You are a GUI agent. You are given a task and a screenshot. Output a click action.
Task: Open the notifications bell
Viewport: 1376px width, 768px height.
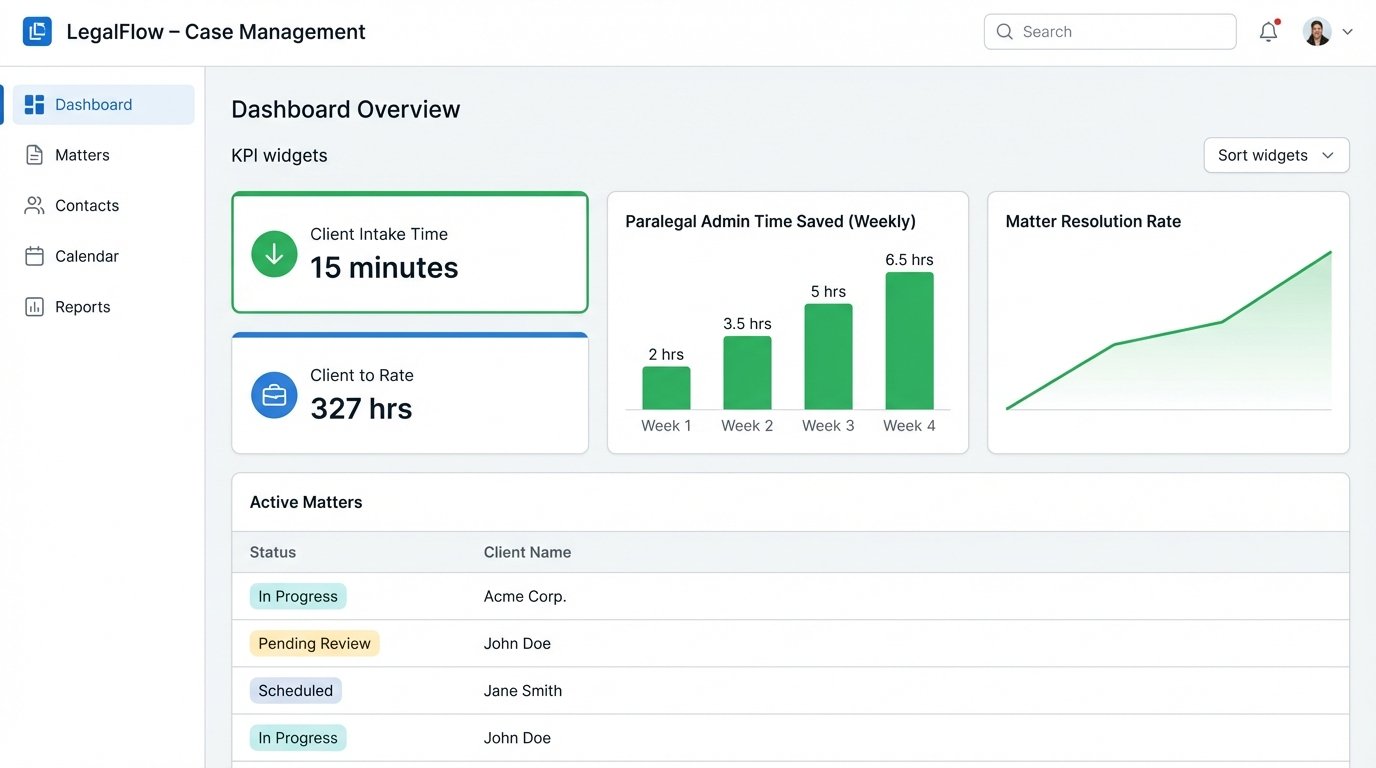point(1268,32)
